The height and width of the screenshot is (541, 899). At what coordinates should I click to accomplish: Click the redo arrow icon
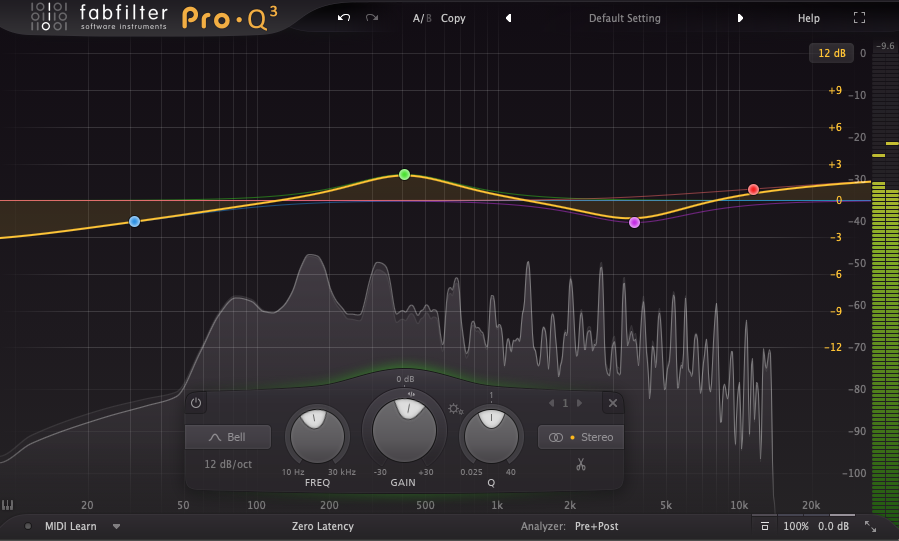tap(372, 18)
